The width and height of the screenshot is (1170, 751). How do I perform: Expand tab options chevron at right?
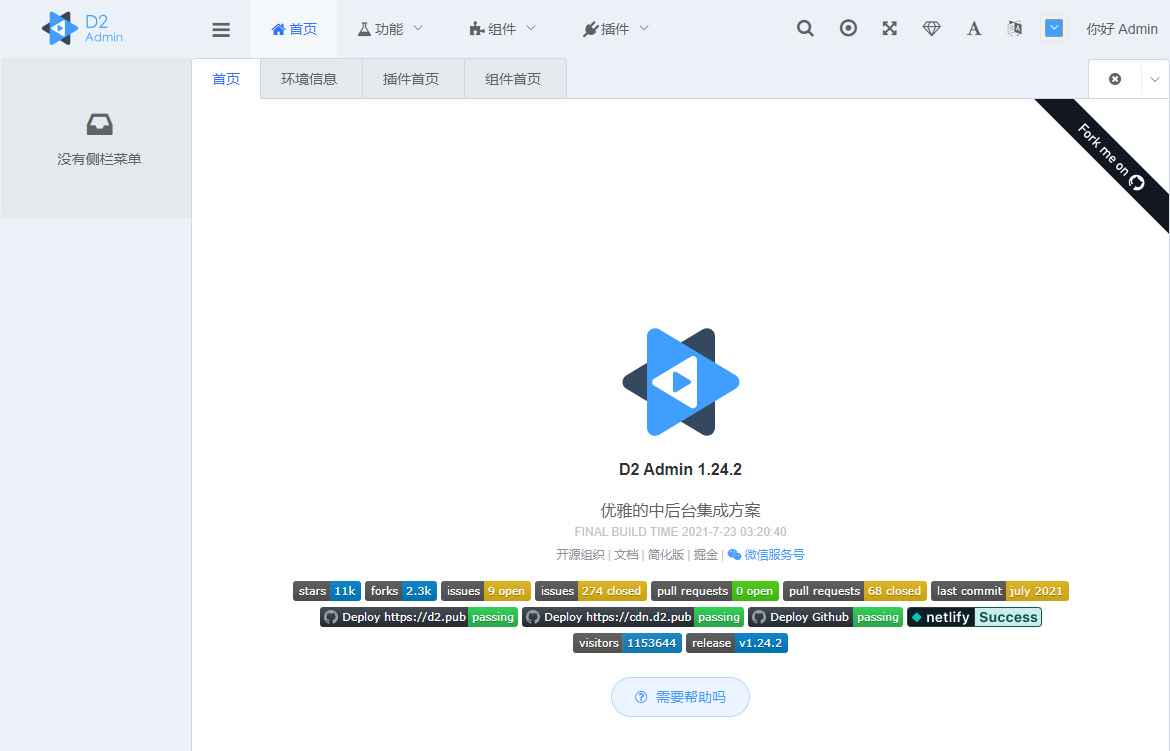point(1155,79)
